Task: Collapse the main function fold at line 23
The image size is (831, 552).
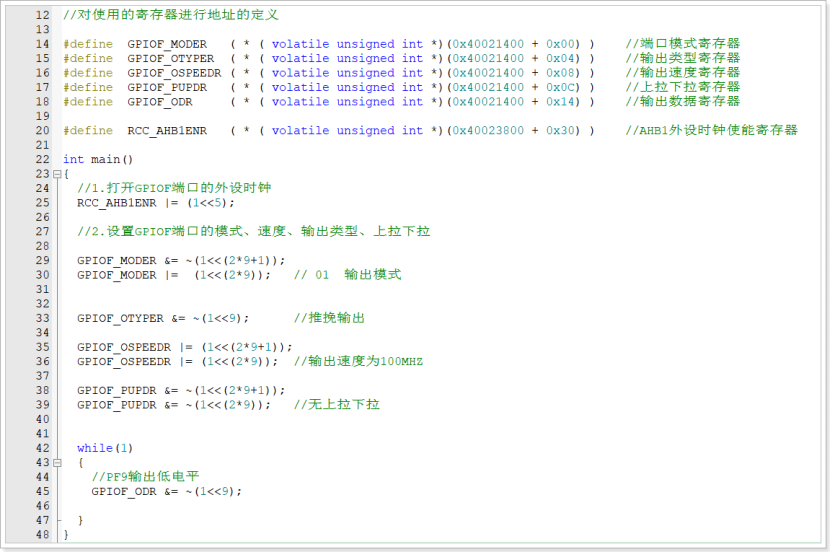Action: pos(57,174)
